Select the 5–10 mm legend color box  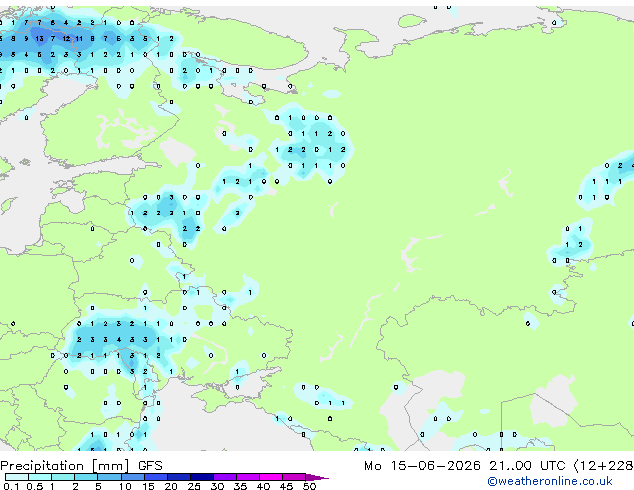[x=109, y=477]
